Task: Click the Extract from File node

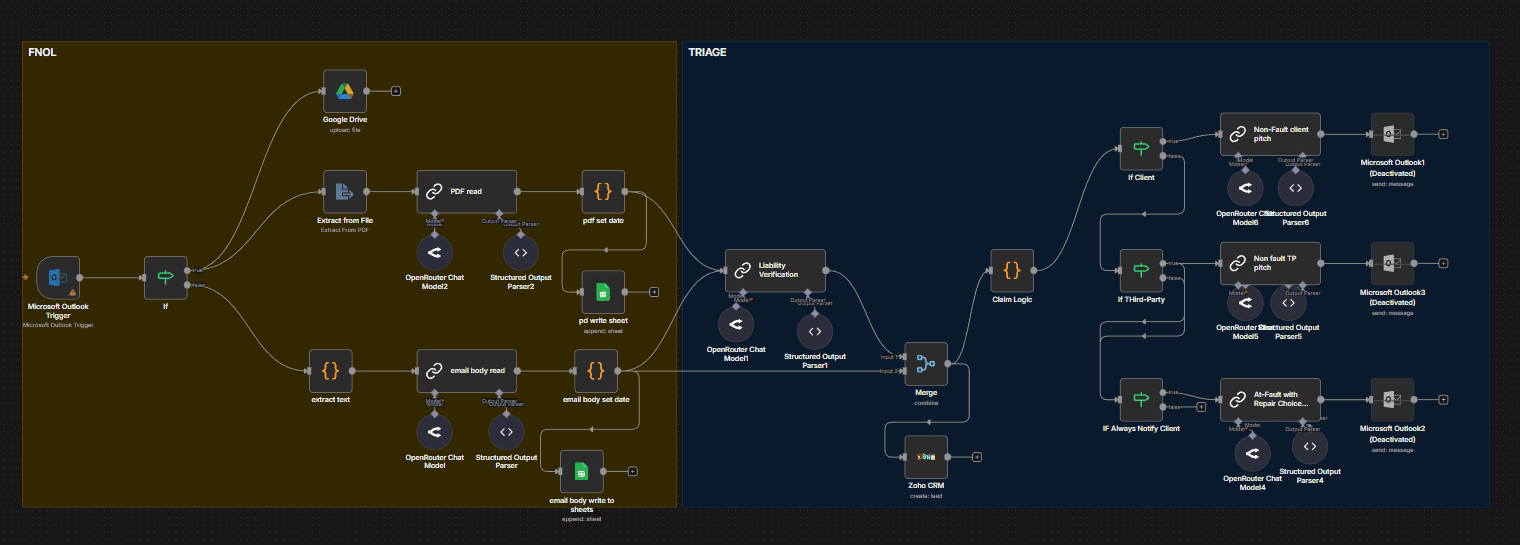Action: (x=344, y=191)
